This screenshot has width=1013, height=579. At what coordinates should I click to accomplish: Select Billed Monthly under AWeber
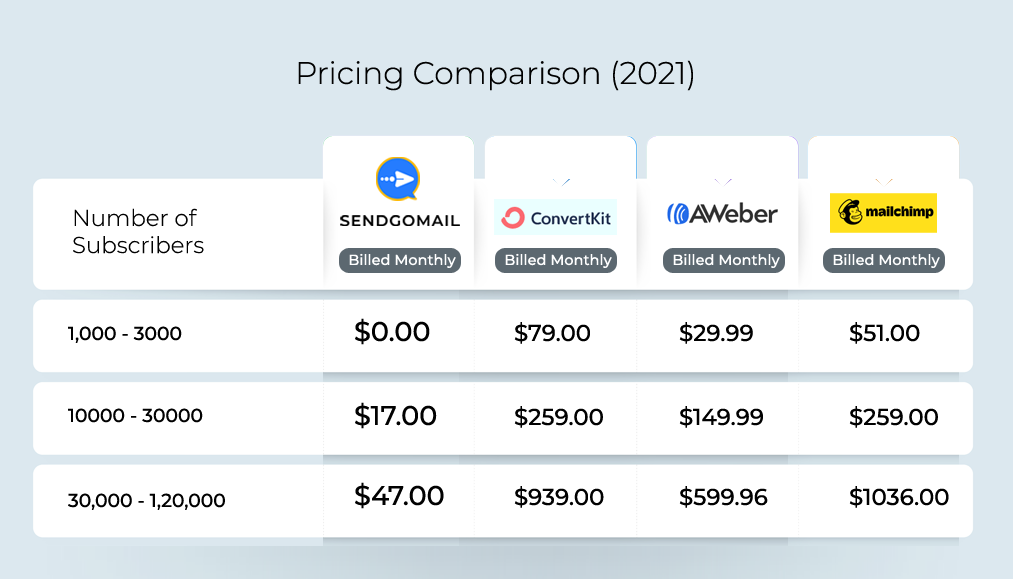click(724, 260)
